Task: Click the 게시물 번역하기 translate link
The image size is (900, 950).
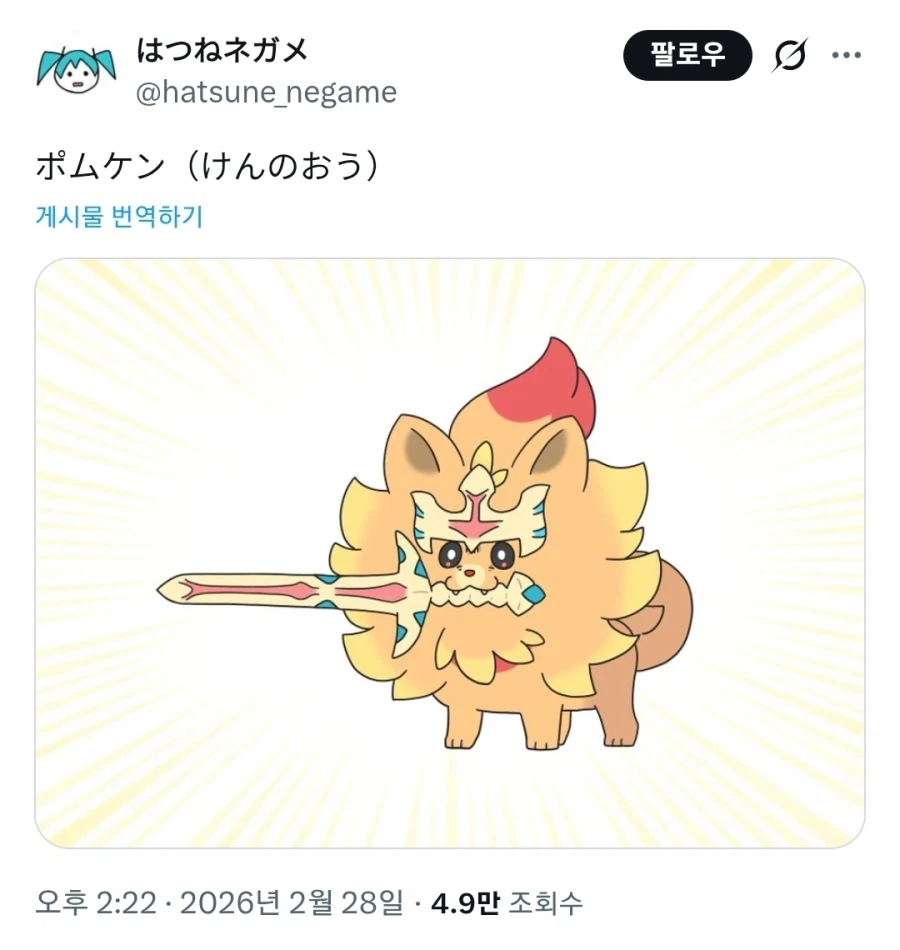Action: (x=119, y=216)
